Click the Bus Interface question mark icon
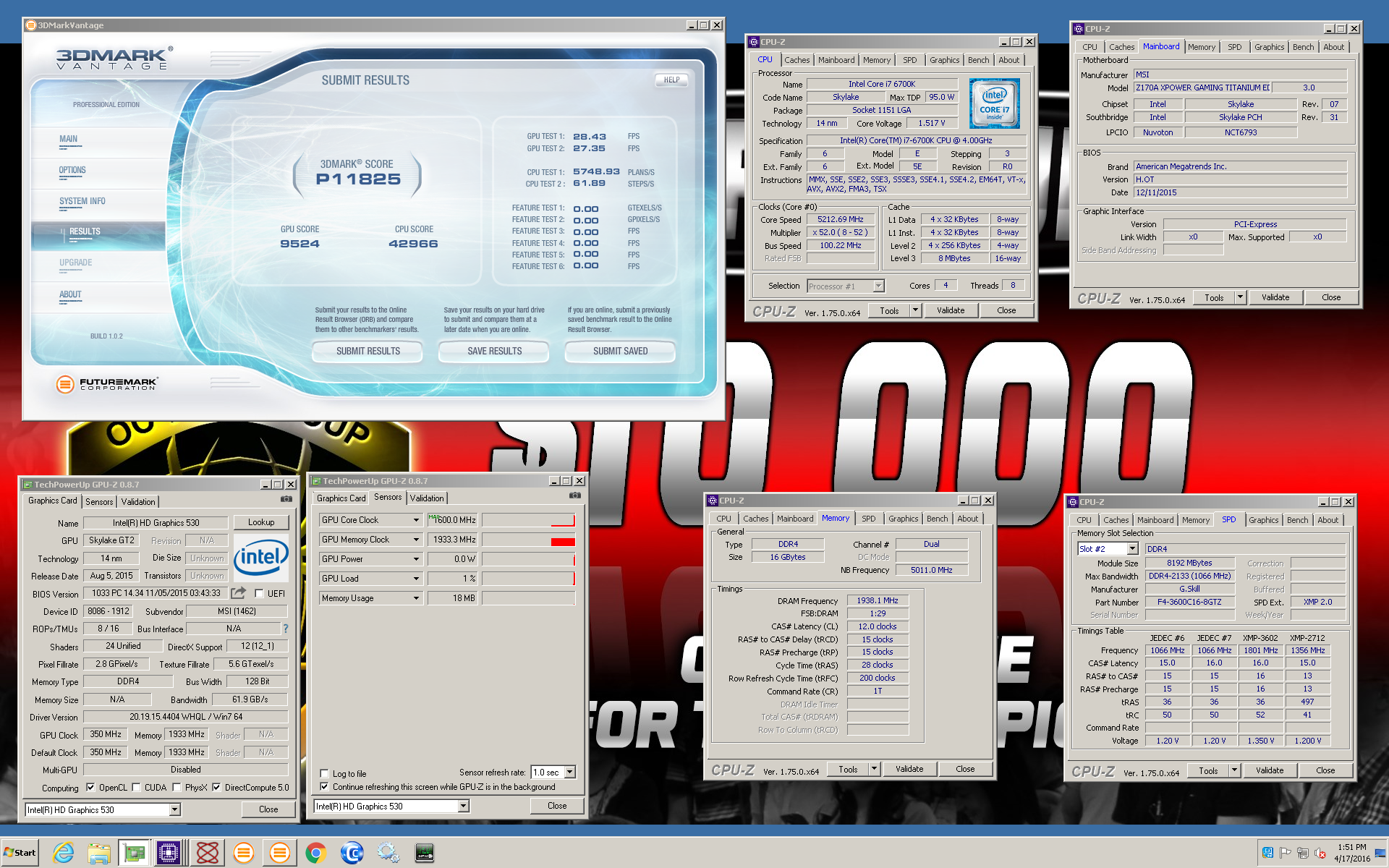The width and height of the screenshot is (1389, 868). coord(286,629)
